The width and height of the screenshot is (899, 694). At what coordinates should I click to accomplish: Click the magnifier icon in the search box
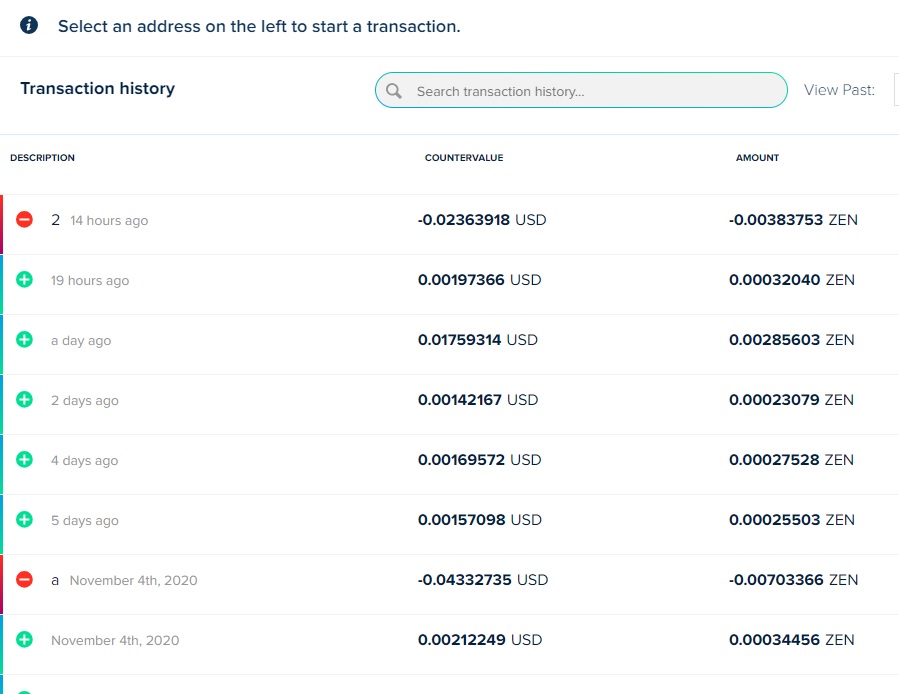tap(394, 91)
